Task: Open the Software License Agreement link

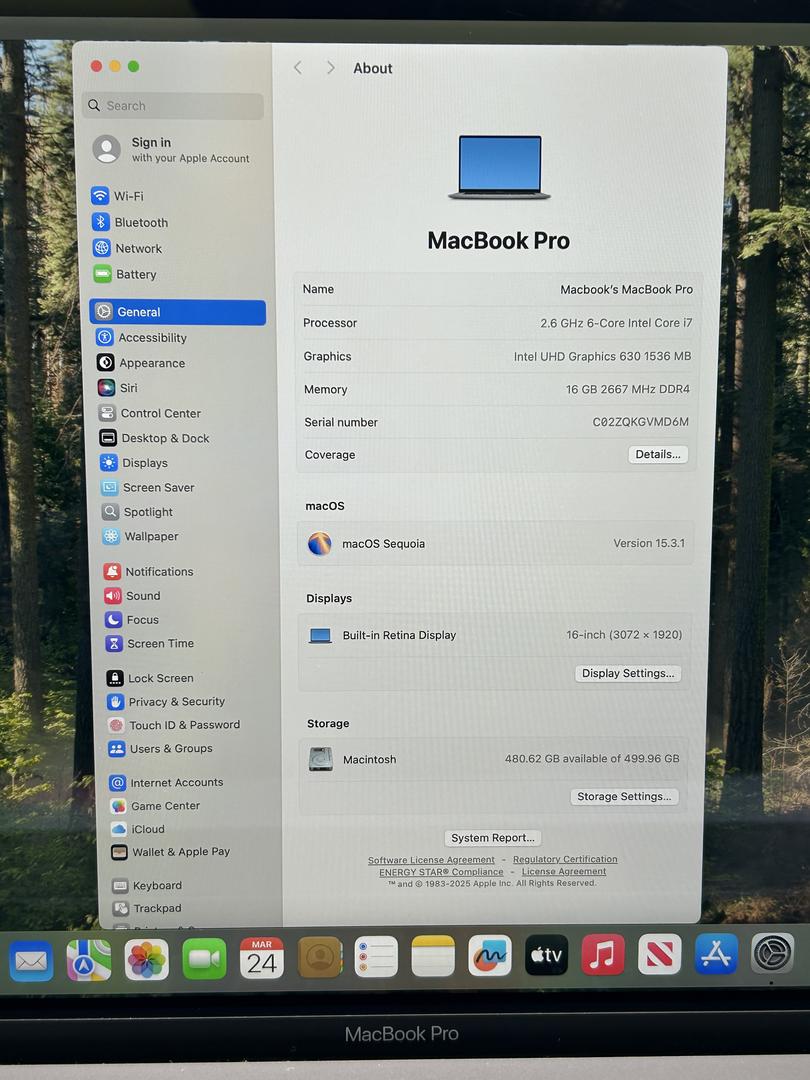Action: click(431, 860)
